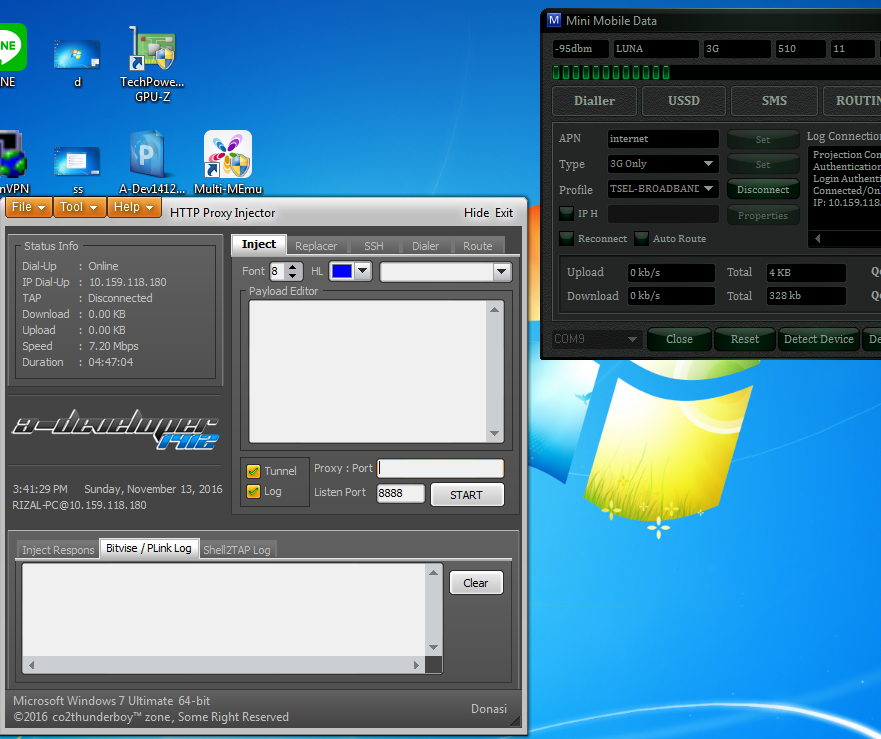The width and height of the screenshot is (881, 739).
Task: Click Payload Editor scrollbar down arrow
Action: tap(494, 433)
